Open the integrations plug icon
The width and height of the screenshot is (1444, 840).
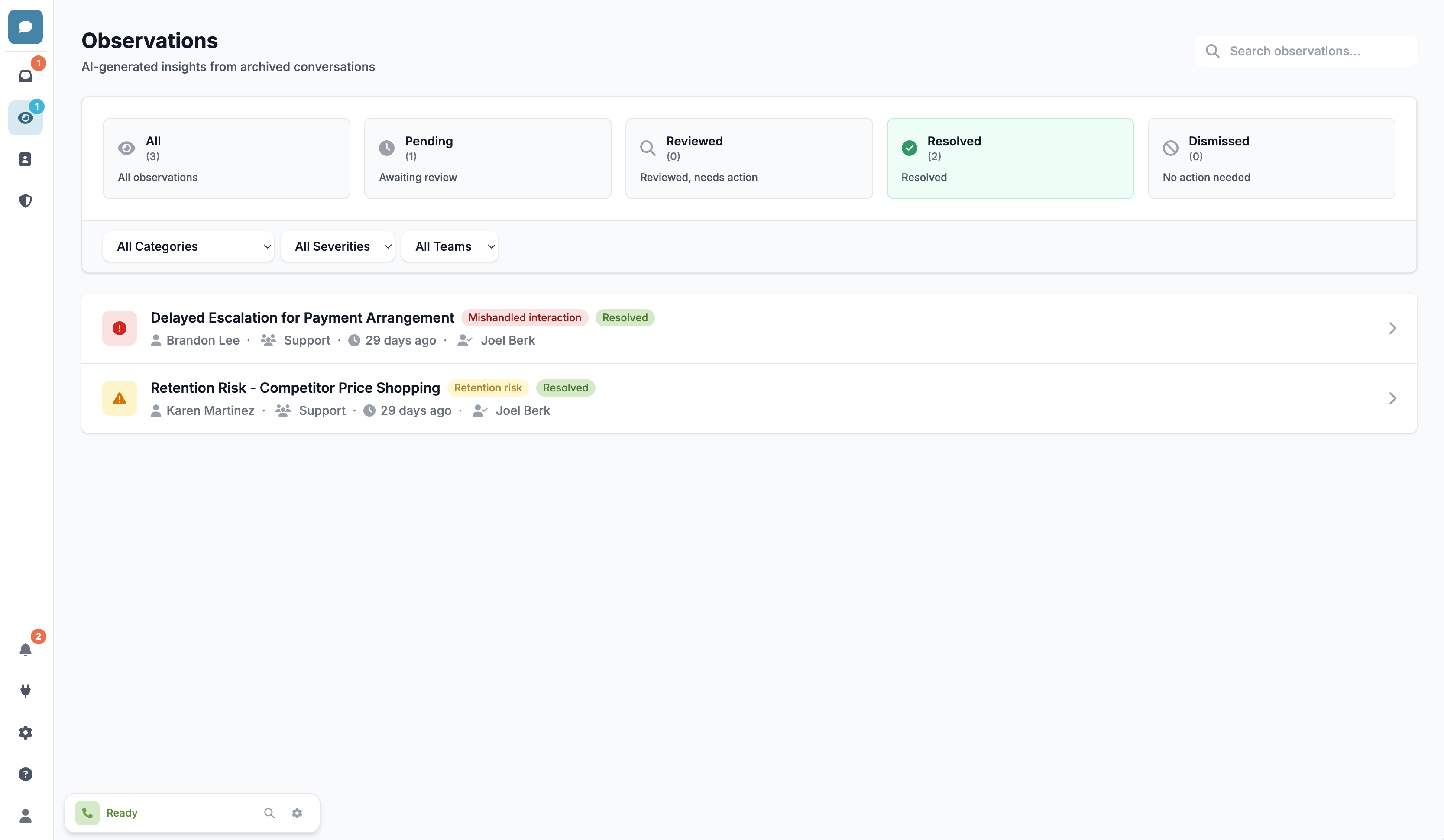25,691
